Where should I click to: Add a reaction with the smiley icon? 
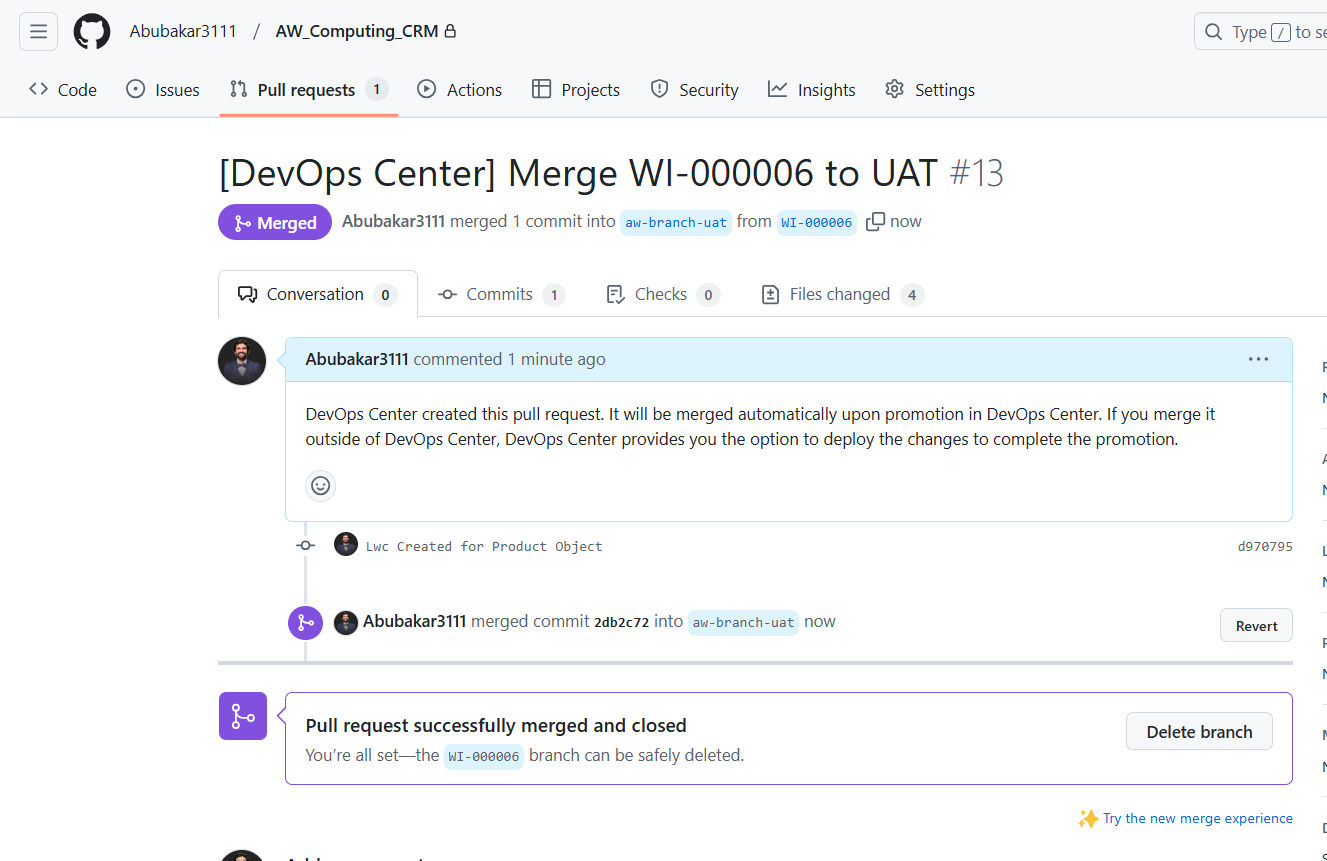pos(320,485)
